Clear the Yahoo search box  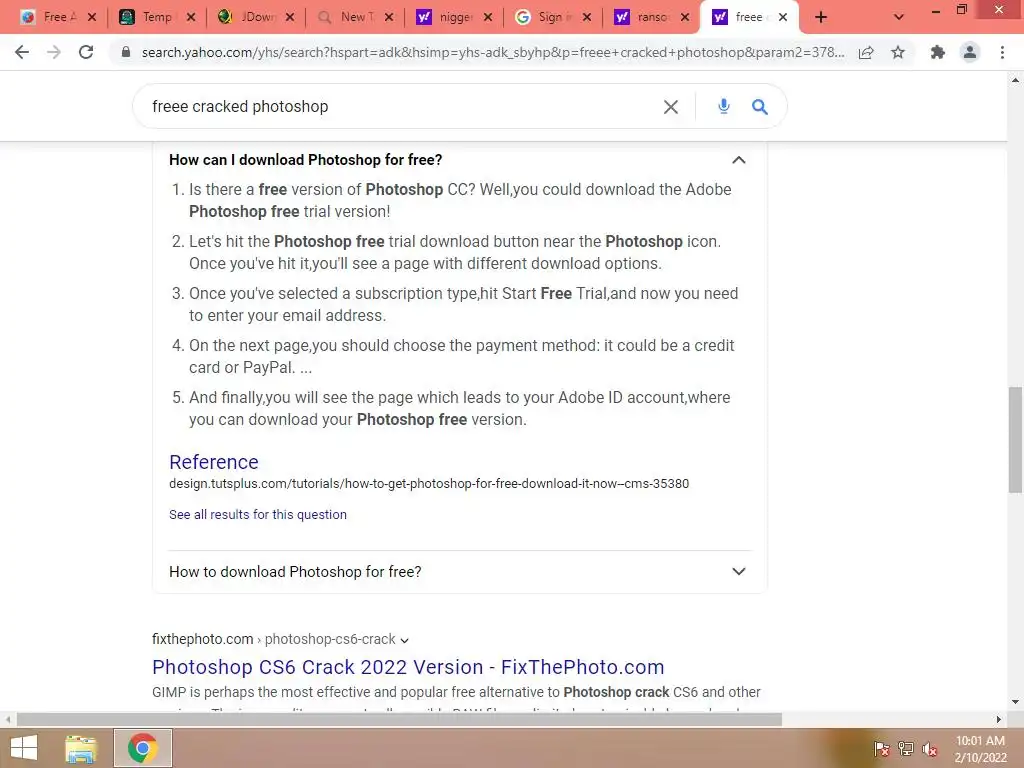[x=671, y=107]
